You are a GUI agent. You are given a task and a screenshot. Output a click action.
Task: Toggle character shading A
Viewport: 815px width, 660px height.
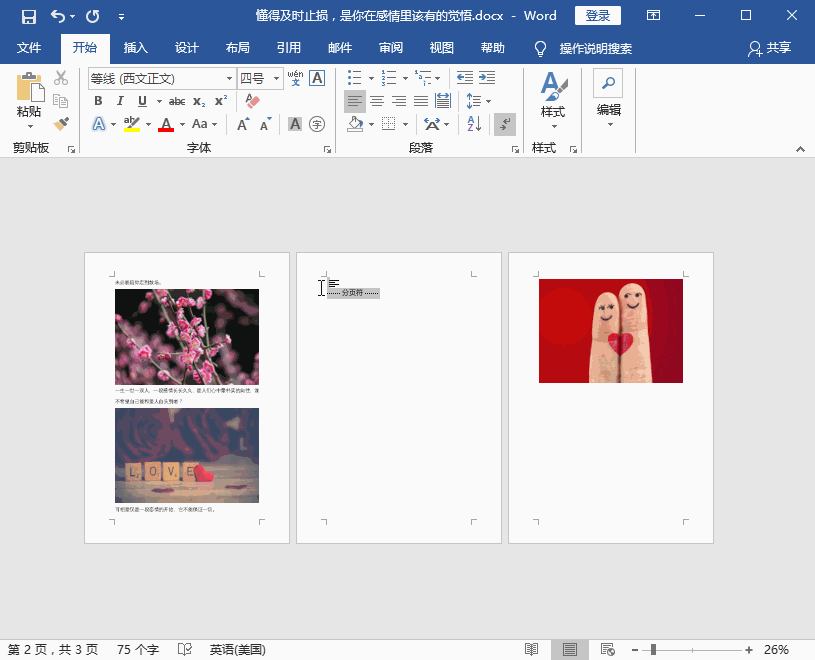pos(295,124)
